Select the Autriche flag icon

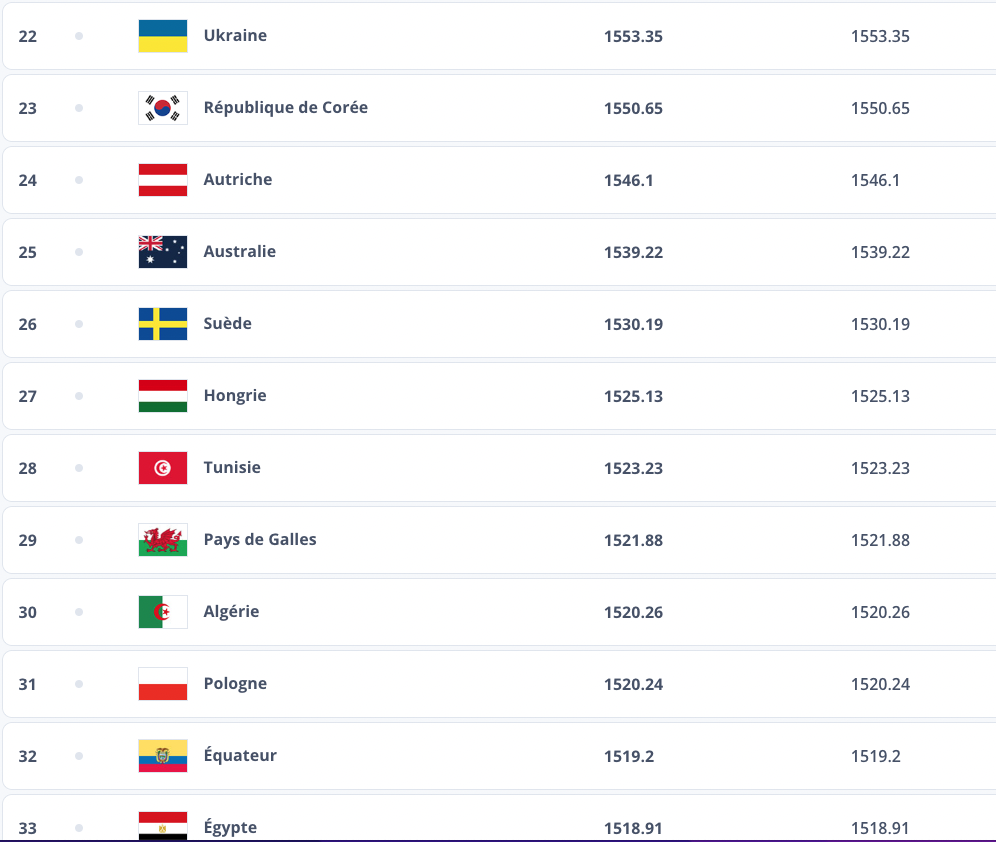click(x=163, y=180)
